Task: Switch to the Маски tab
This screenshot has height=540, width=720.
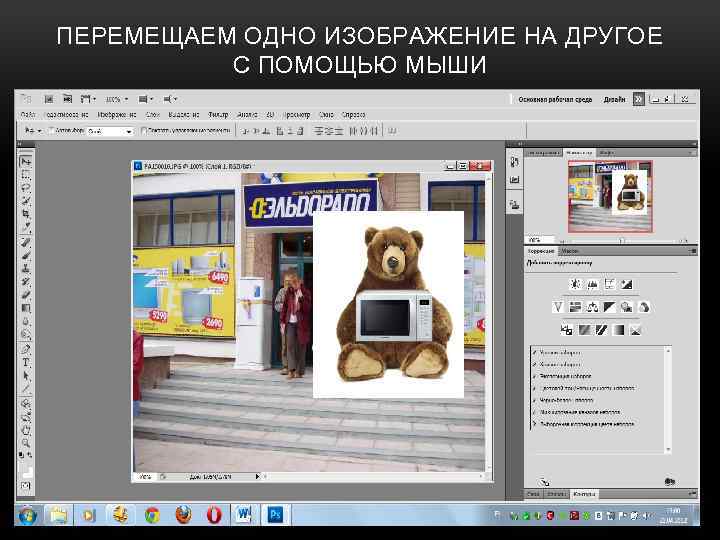Action: click(x=570, y=251)
